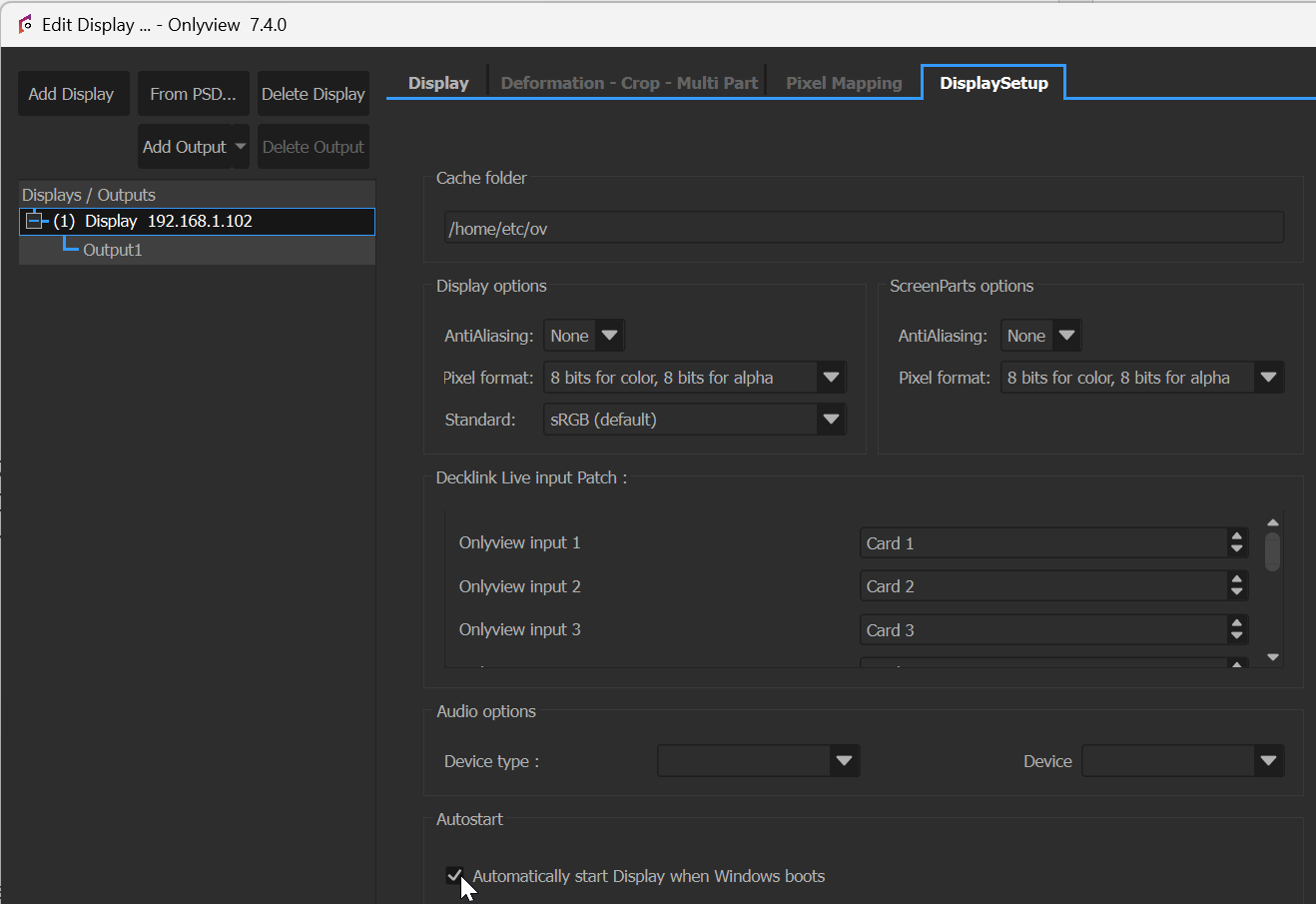Increment the Card 2 stepper up arrow

[x=1237, y=579]
